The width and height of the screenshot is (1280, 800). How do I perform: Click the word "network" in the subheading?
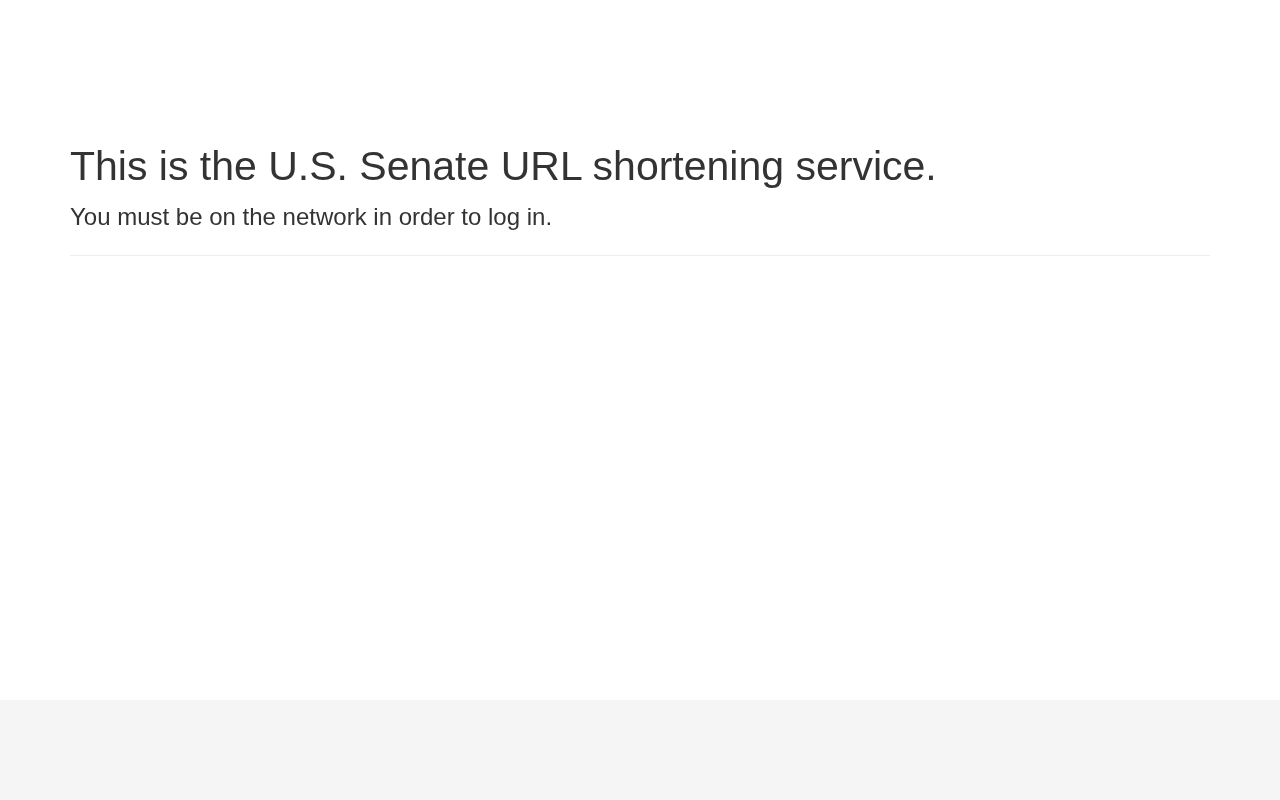pyautogui.click(x=324, y=217)
